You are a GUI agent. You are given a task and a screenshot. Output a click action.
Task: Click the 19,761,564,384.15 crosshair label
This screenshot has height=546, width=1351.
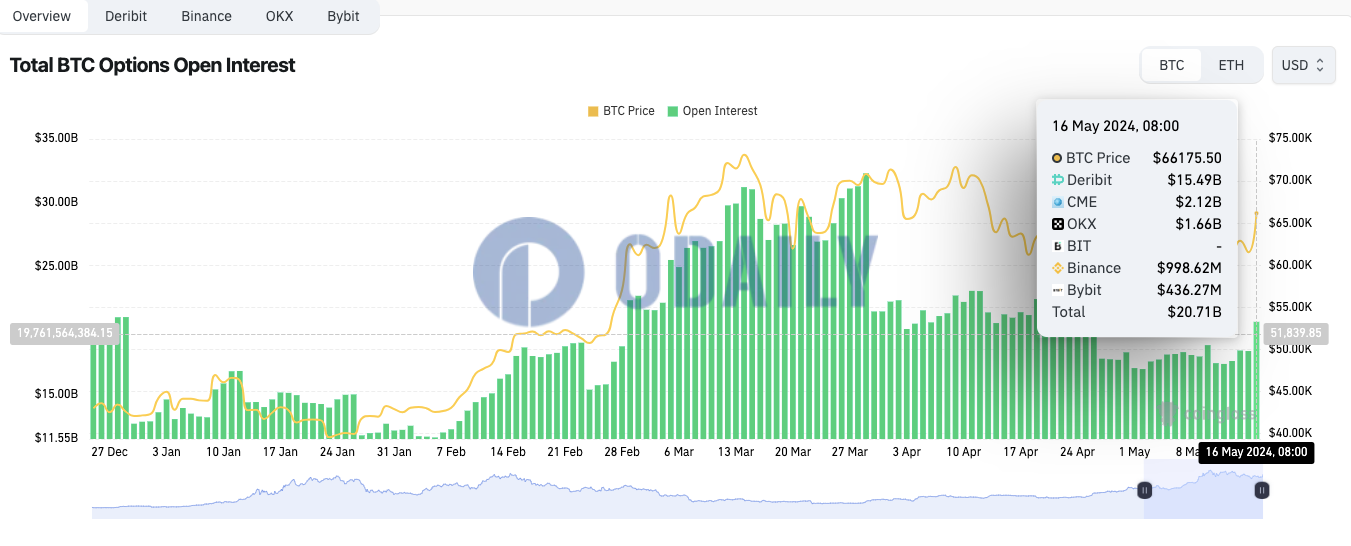point(65,333)
